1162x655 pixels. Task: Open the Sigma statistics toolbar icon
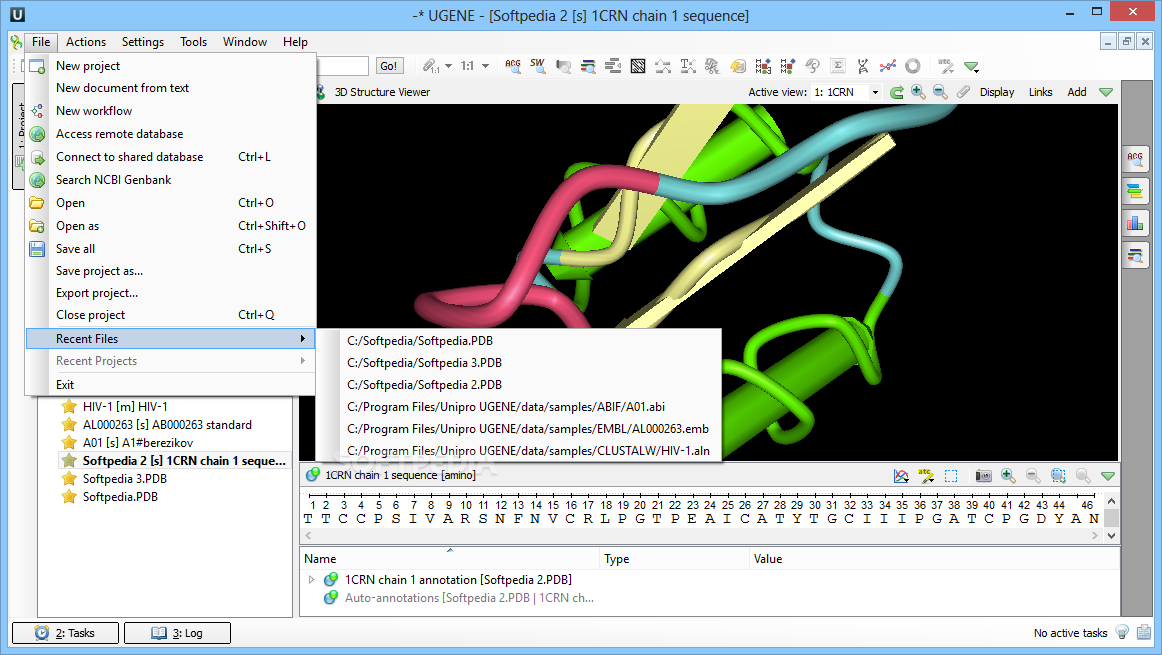tap(837, 66)
